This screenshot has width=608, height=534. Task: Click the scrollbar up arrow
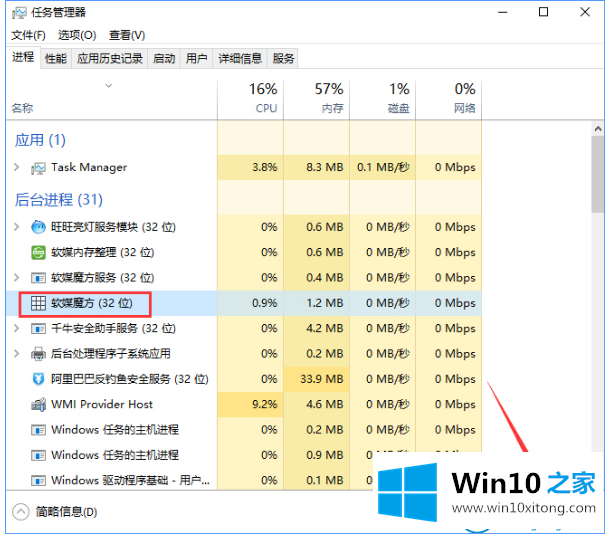pyautogui.click(x=598, y=129)
